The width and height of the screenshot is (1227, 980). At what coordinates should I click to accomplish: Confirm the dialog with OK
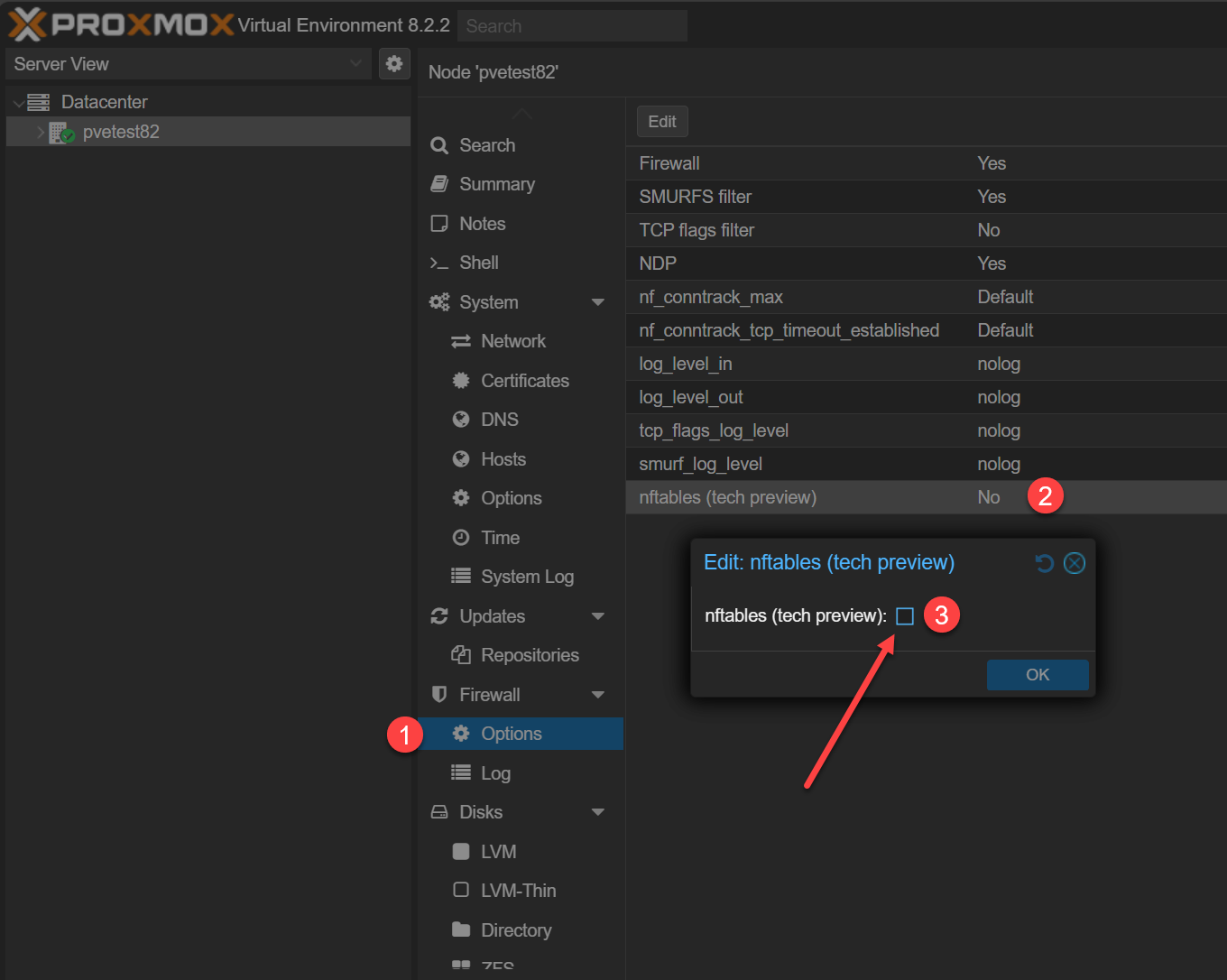[x=1038, y=675]
